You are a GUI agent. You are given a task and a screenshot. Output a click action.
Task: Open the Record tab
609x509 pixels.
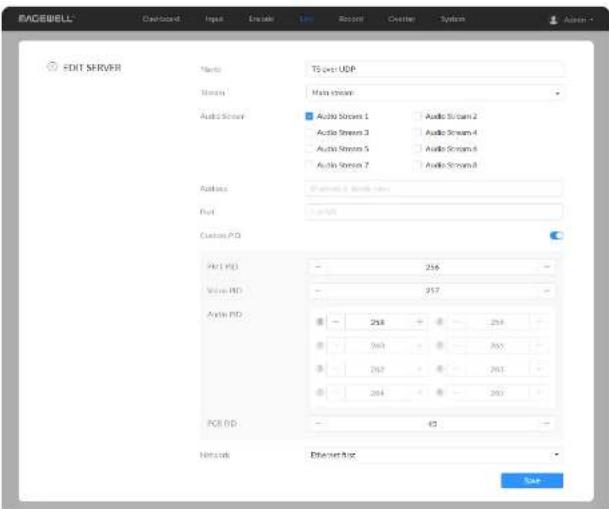[351, 19]
